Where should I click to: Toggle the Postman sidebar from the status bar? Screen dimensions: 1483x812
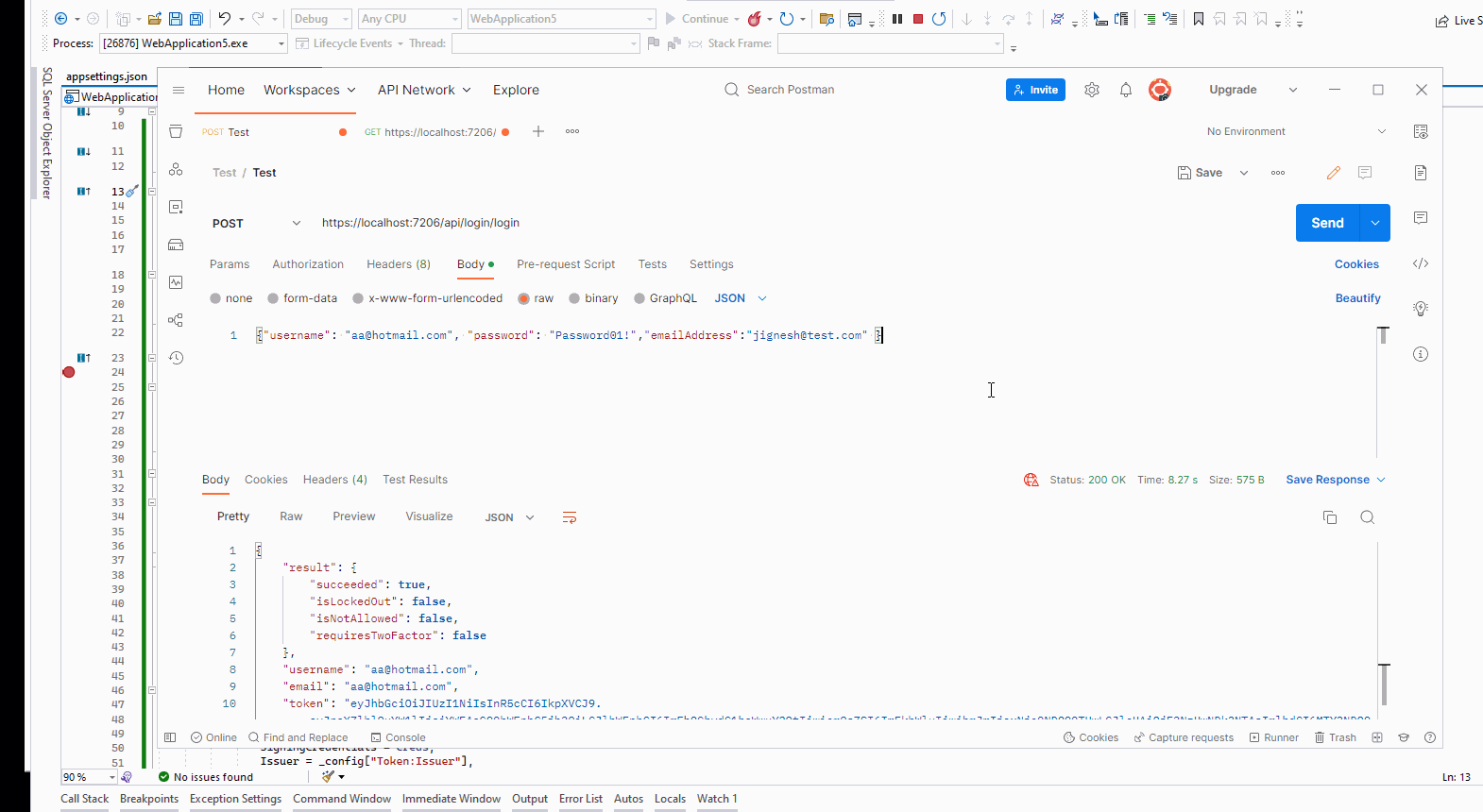tap(170, 737)
